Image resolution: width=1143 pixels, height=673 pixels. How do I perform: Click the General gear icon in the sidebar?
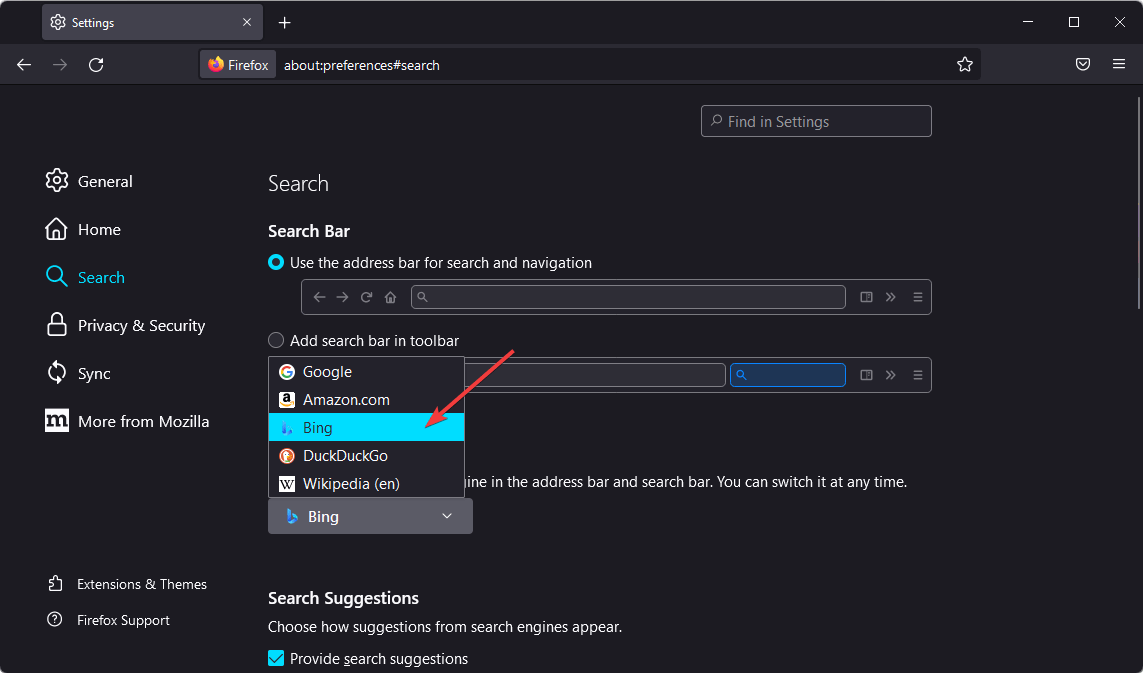point(57,181)
